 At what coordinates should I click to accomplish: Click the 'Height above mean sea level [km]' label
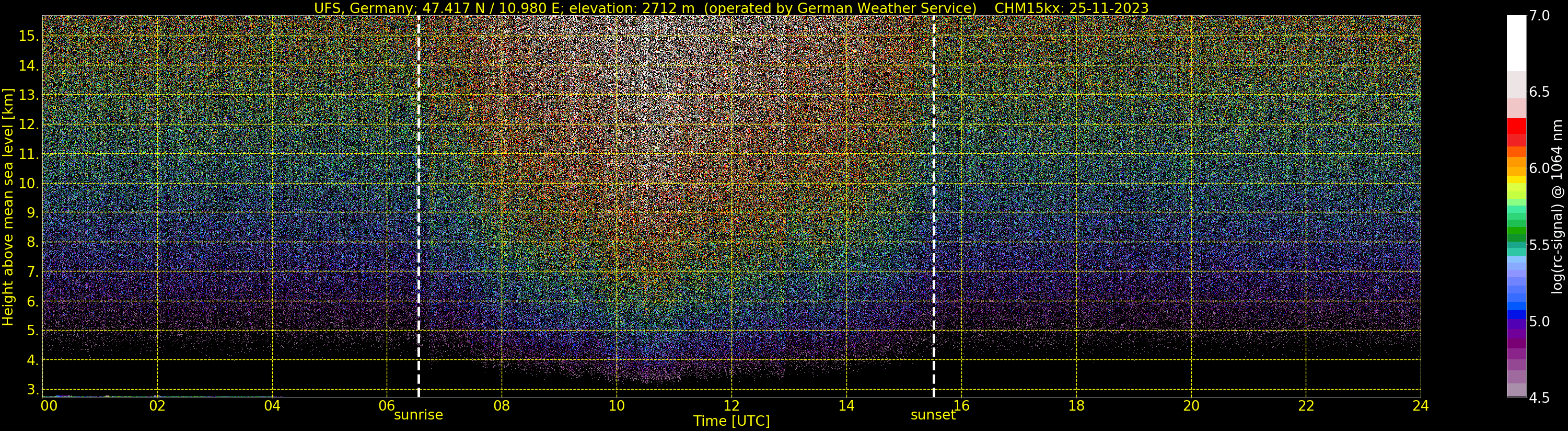click(x=8, y=207)
